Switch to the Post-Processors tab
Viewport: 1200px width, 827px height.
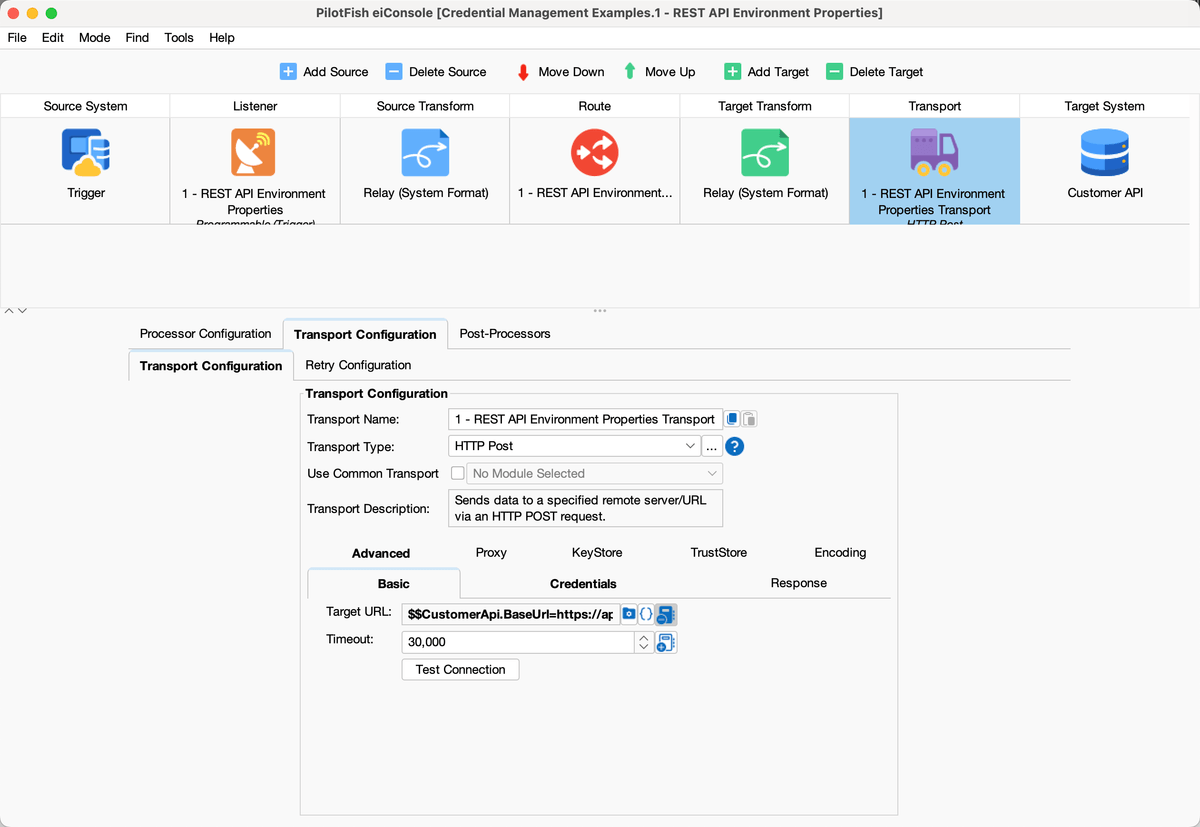[505, 334]
